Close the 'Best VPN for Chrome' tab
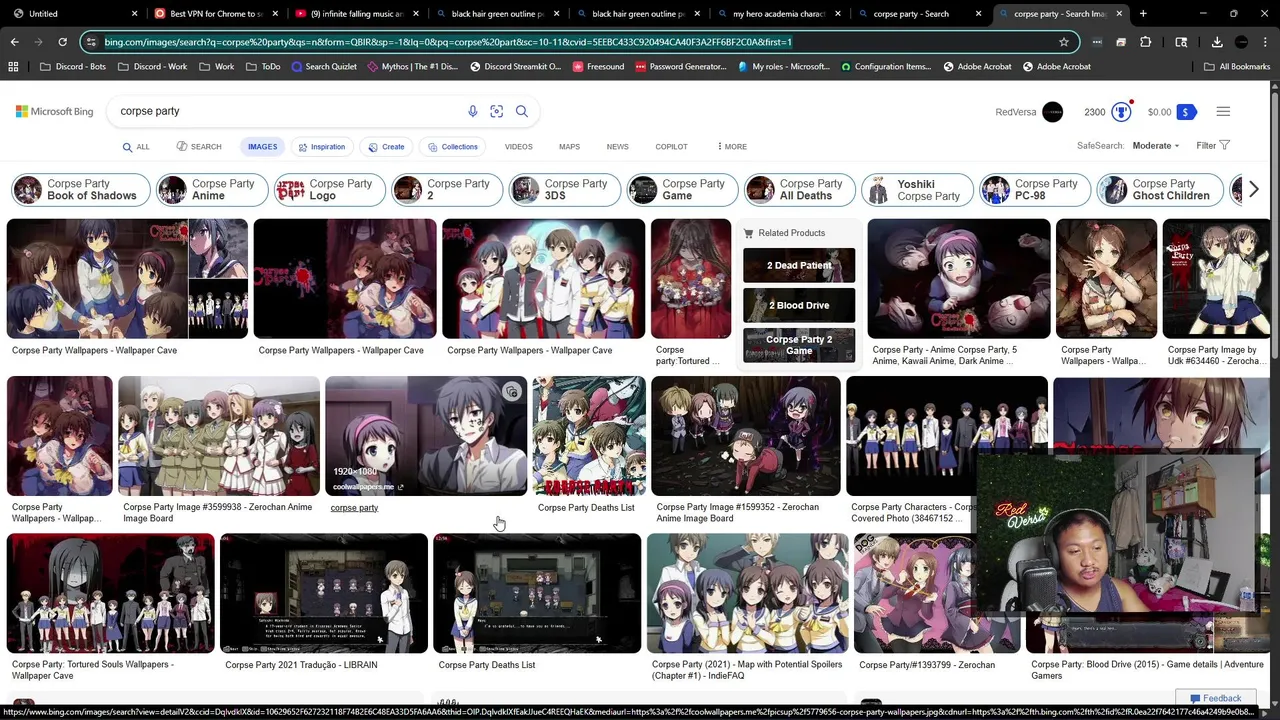Image resolution: width=1280 pixels, height=720 pixels. tap(274, 14)
